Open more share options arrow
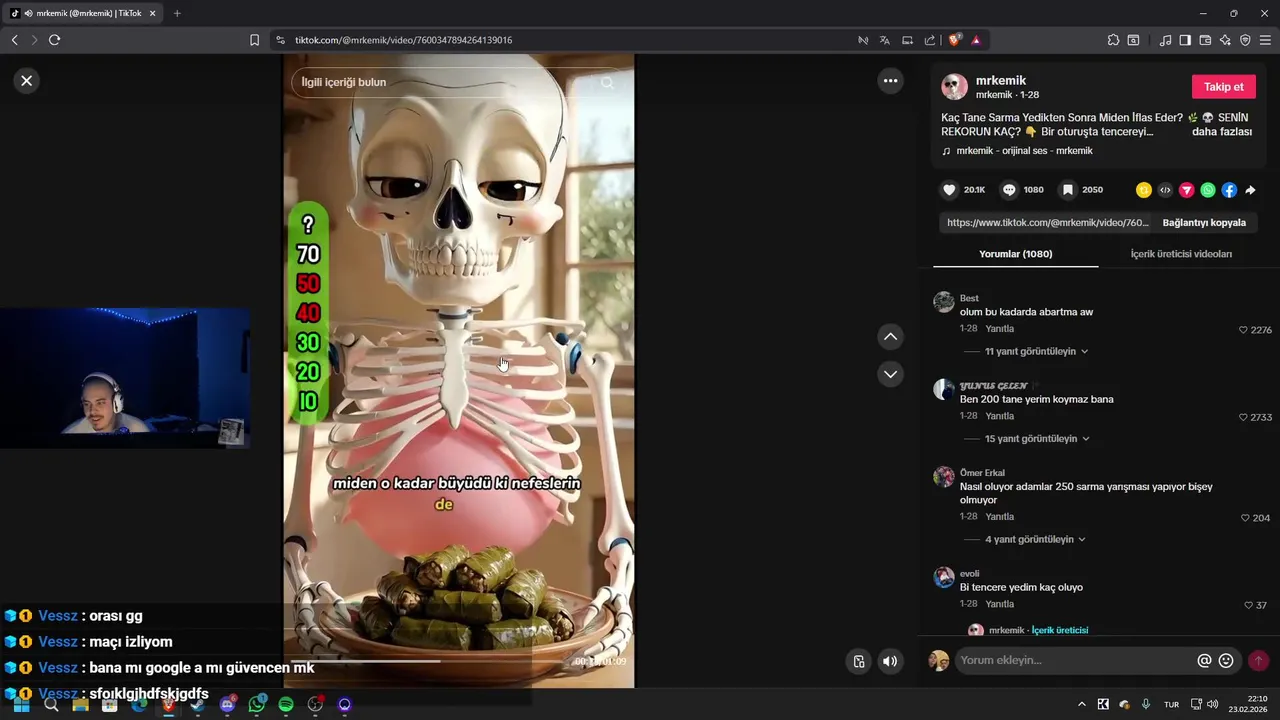This screenshot has width=1280, height=720. (x=1250, y=190)
